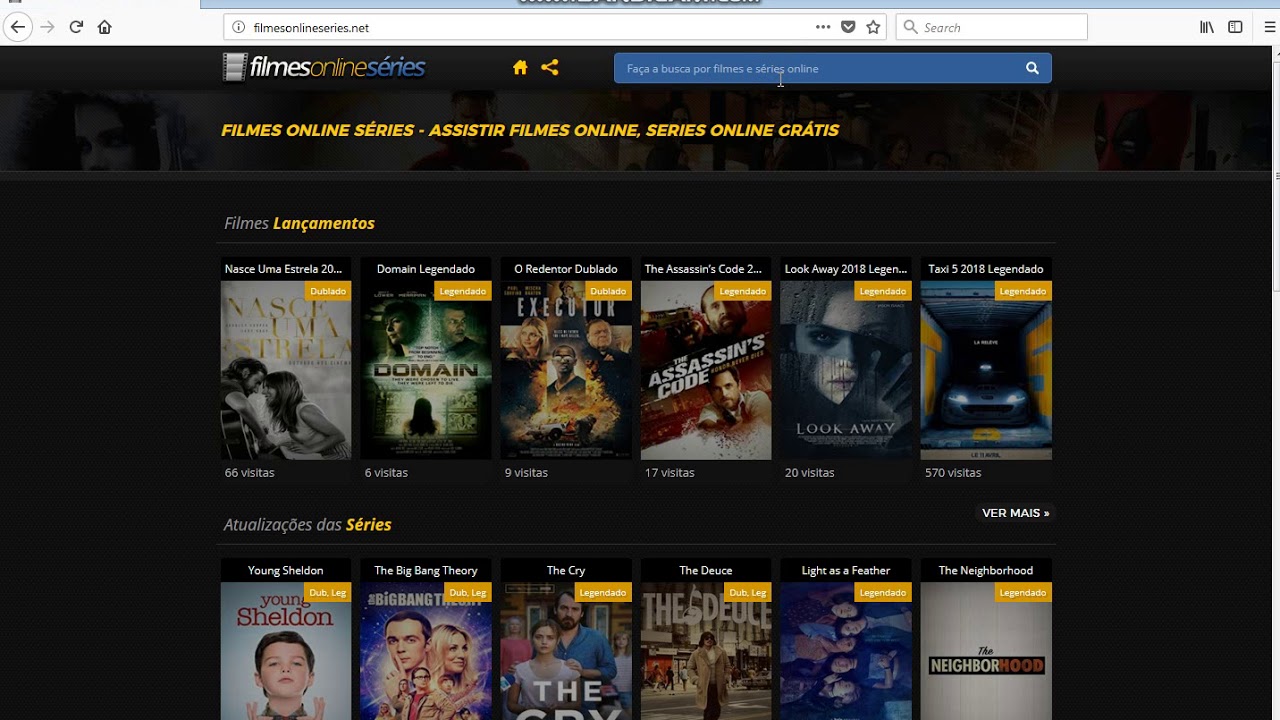Click the Filmes Lançamentos heading
This screenshot has height=720, width=1280.
[x=299, y=223]
